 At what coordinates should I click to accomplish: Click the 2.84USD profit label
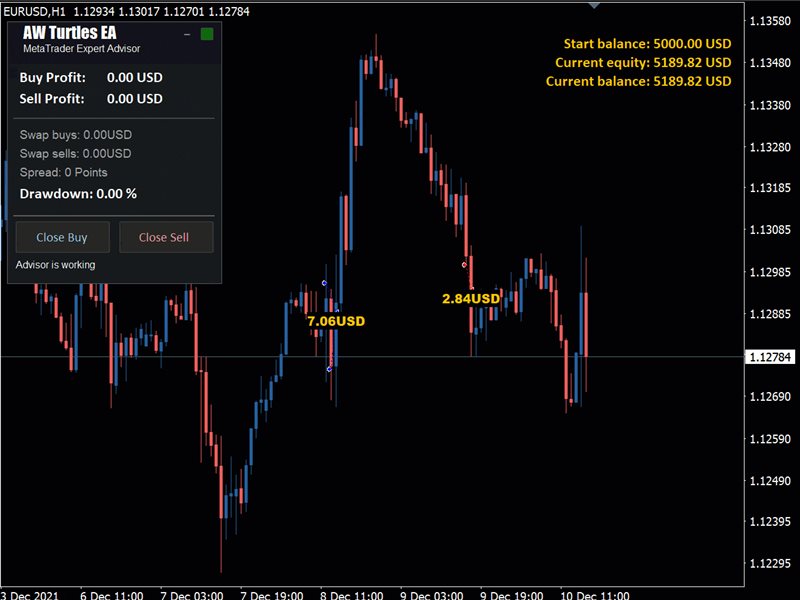click(x=470, y=298)
